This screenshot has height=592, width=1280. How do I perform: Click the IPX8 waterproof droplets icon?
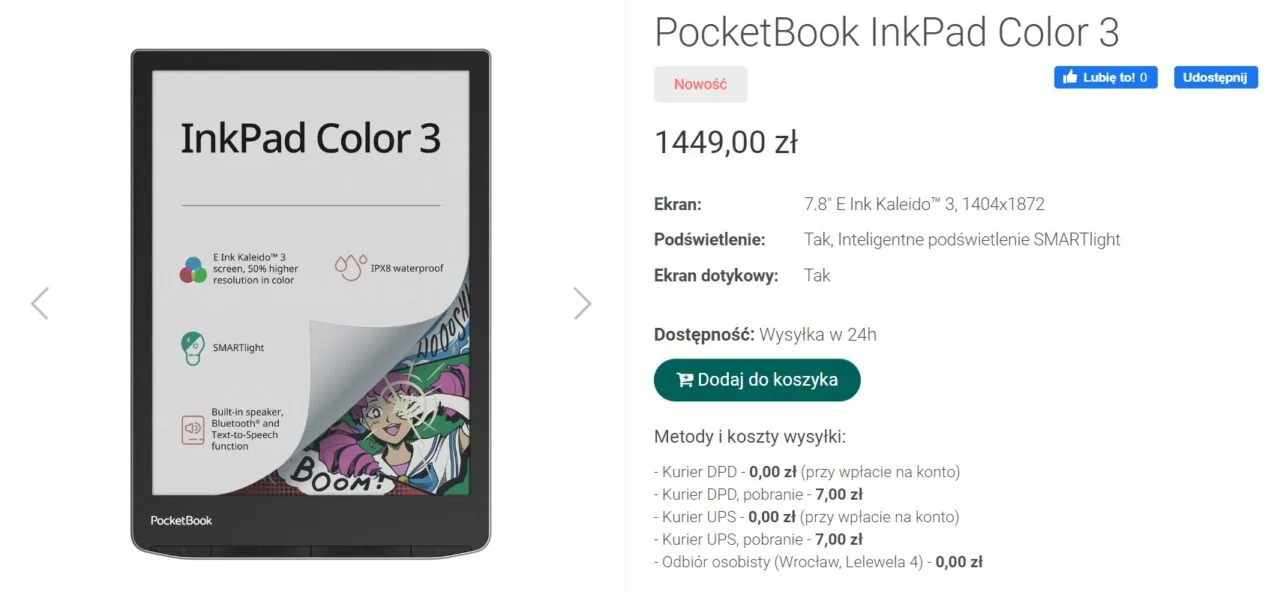[350, 267]
